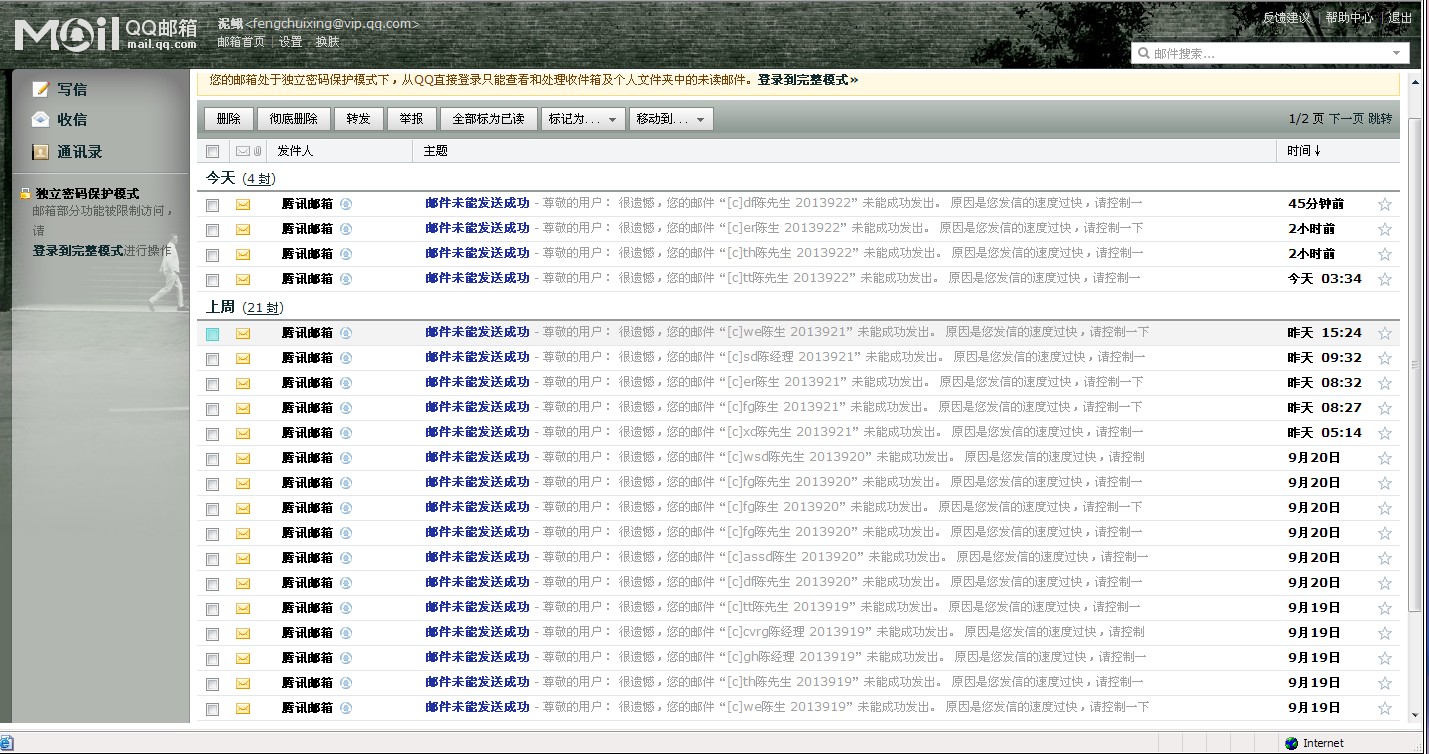Select checkbox of the 昨天 15:24 email
The height and width of the screenshot is (754, 1429).
pos(212,334)
